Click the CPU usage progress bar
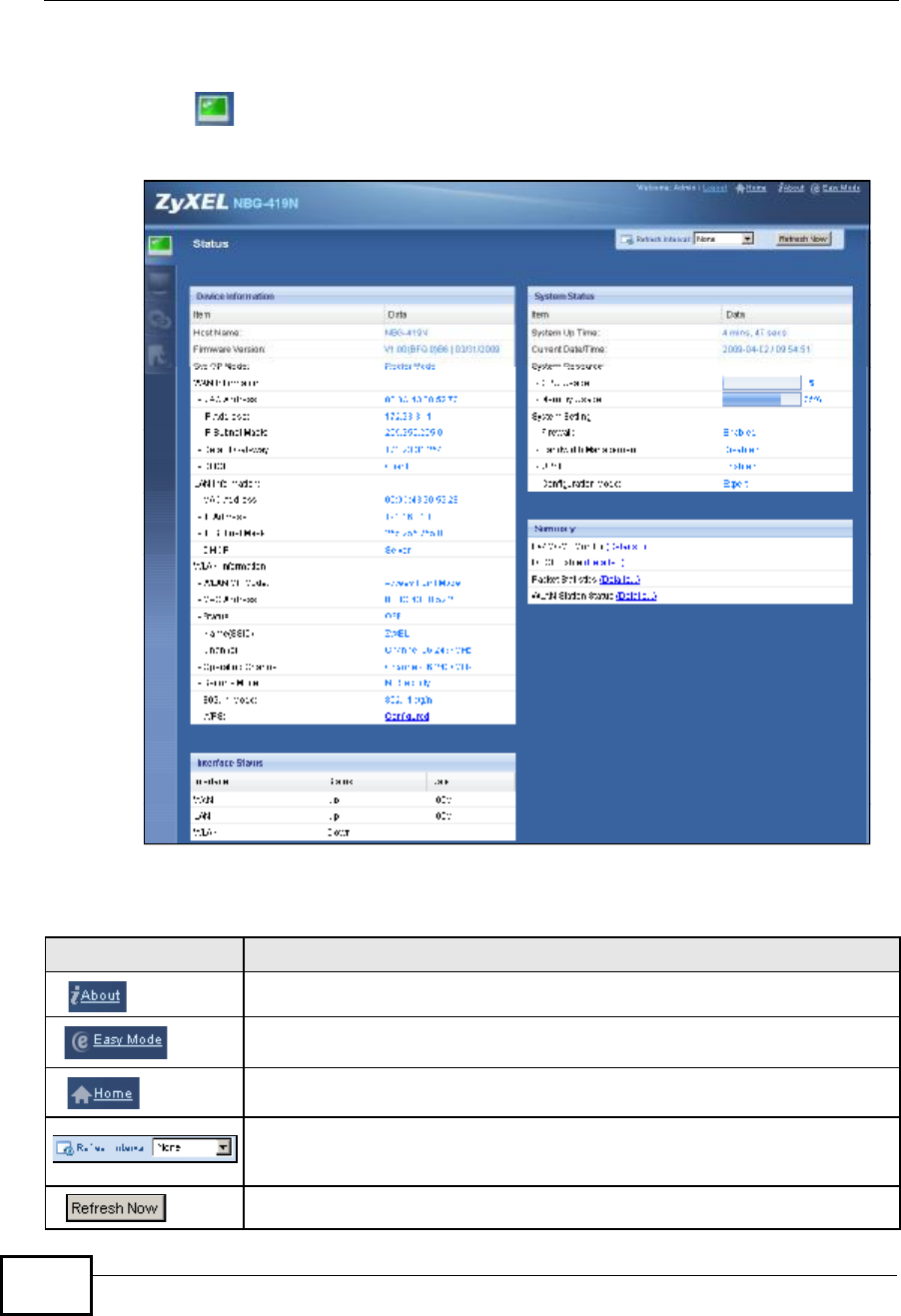 [761, 383]
